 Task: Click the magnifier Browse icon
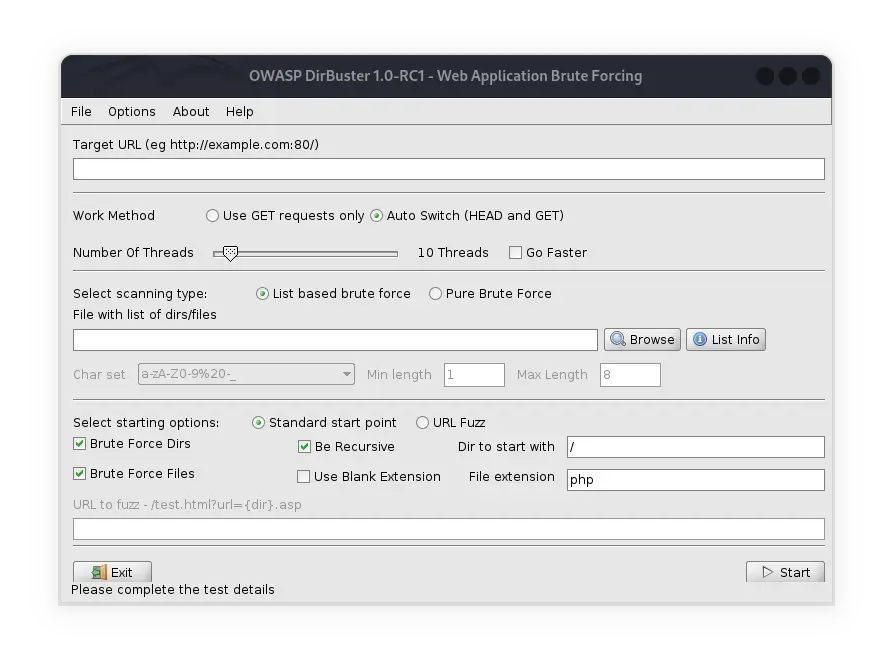[617, 340]
